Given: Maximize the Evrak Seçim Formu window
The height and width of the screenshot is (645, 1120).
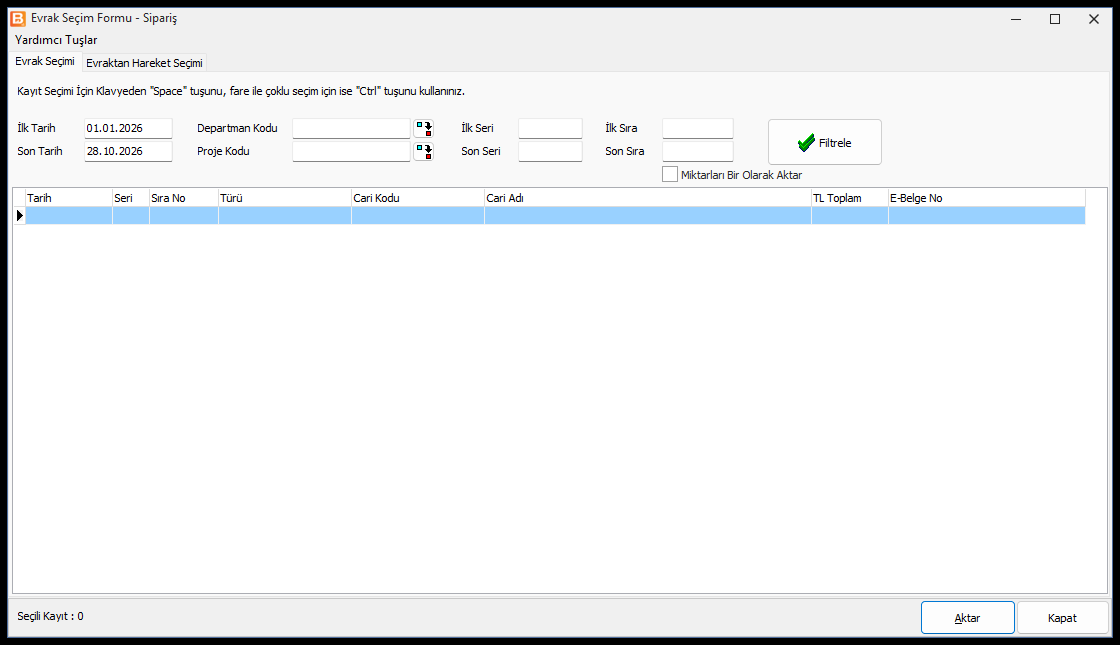Looking at the screenshot, I should pos(1055,19).
